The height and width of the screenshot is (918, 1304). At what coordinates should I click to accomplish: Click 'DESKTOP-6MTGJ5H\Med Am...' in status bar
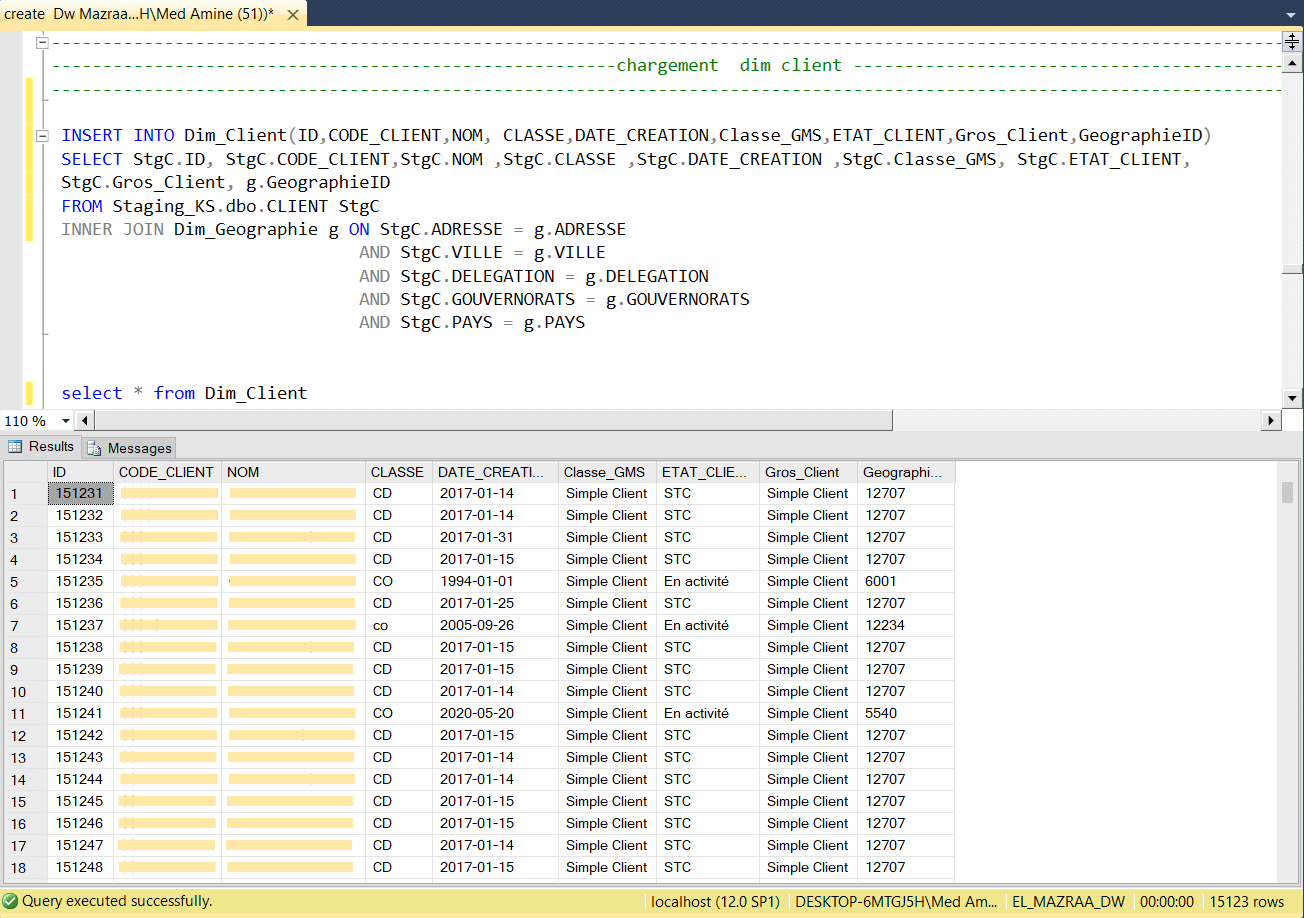coord(894,901)
